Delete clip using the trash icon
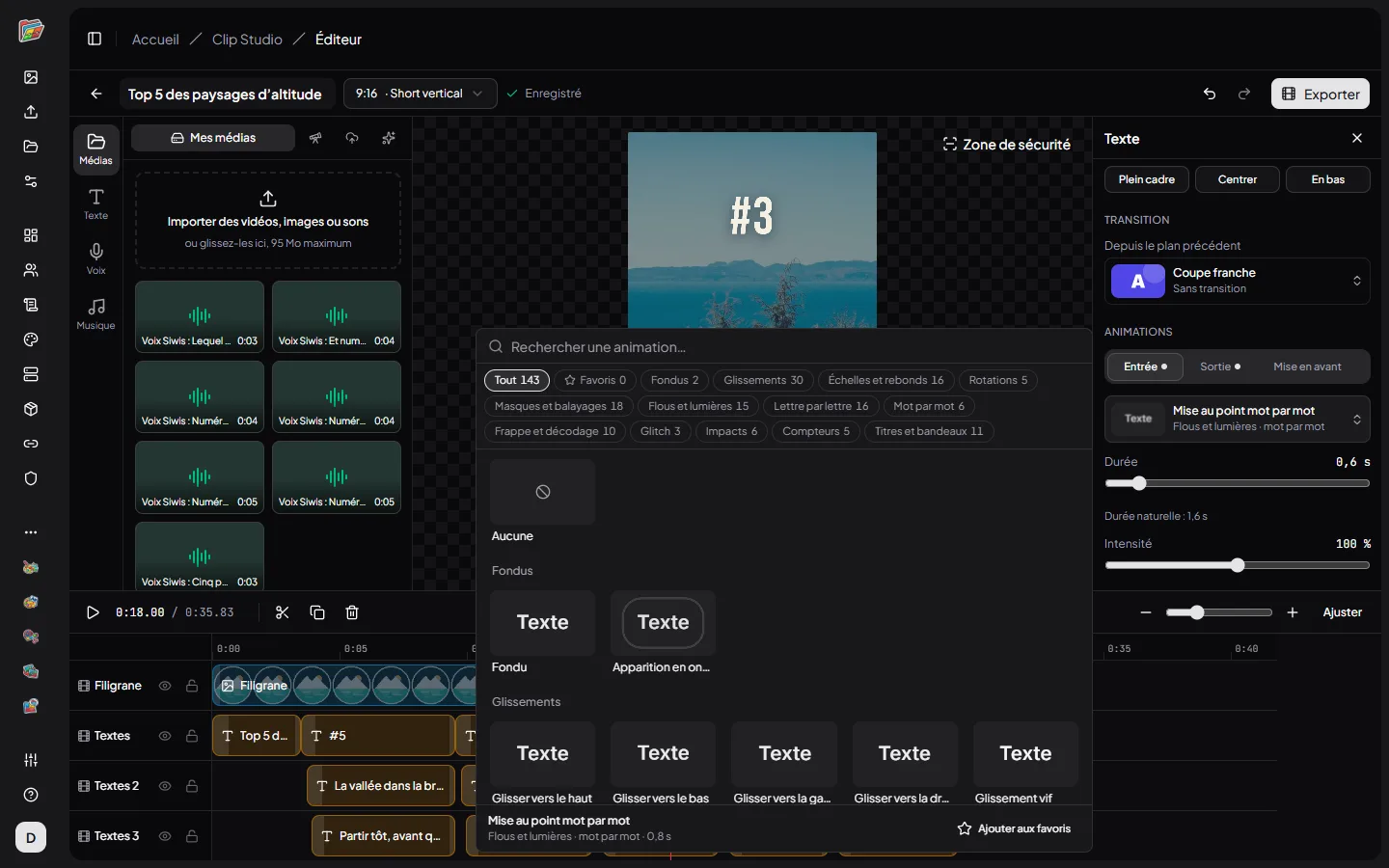This screenshot has width=1389, height=868. (x=352, y=612)
